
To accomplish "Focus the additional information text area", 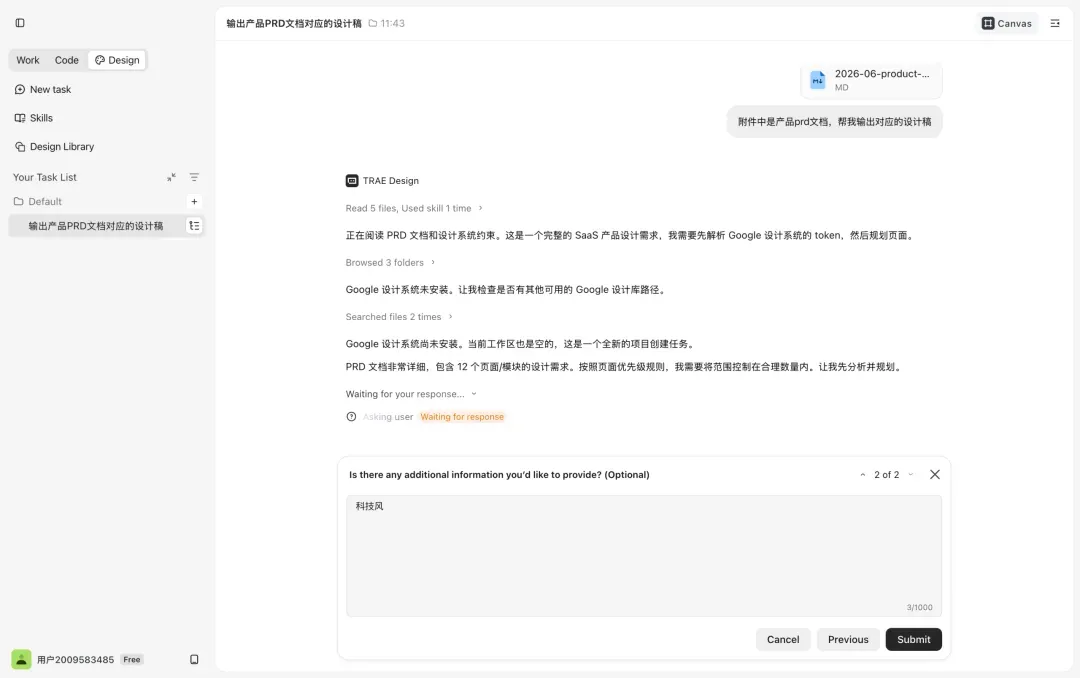I will click(643, 555).
